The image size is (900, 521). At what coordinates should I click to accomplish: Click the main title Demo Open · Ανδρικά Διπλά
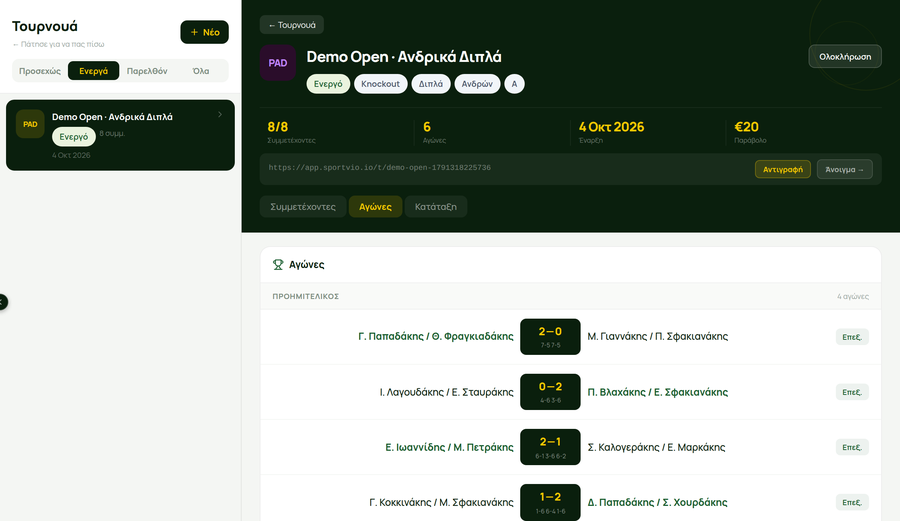(404, 57)
